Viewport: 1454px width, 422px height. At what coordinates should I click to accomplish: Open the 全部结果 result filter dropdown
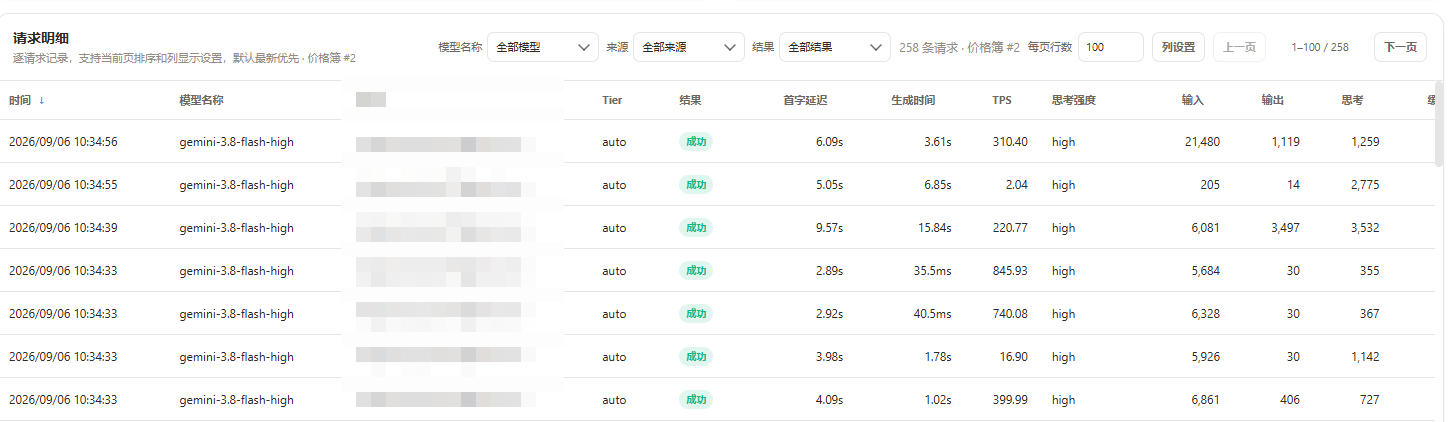835,47
